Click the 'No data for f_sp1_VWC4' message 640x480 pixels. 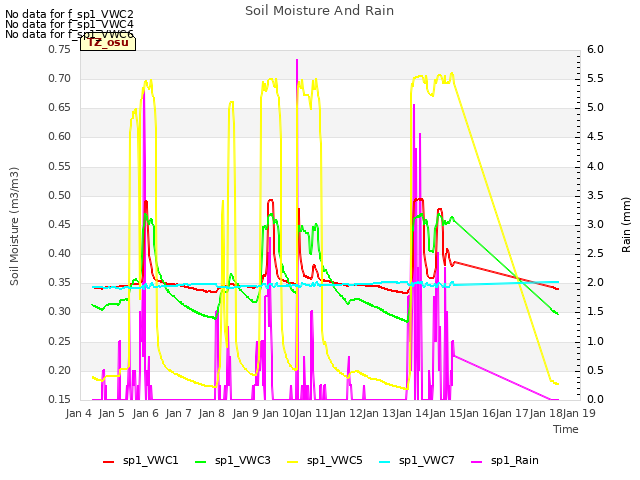69,24
